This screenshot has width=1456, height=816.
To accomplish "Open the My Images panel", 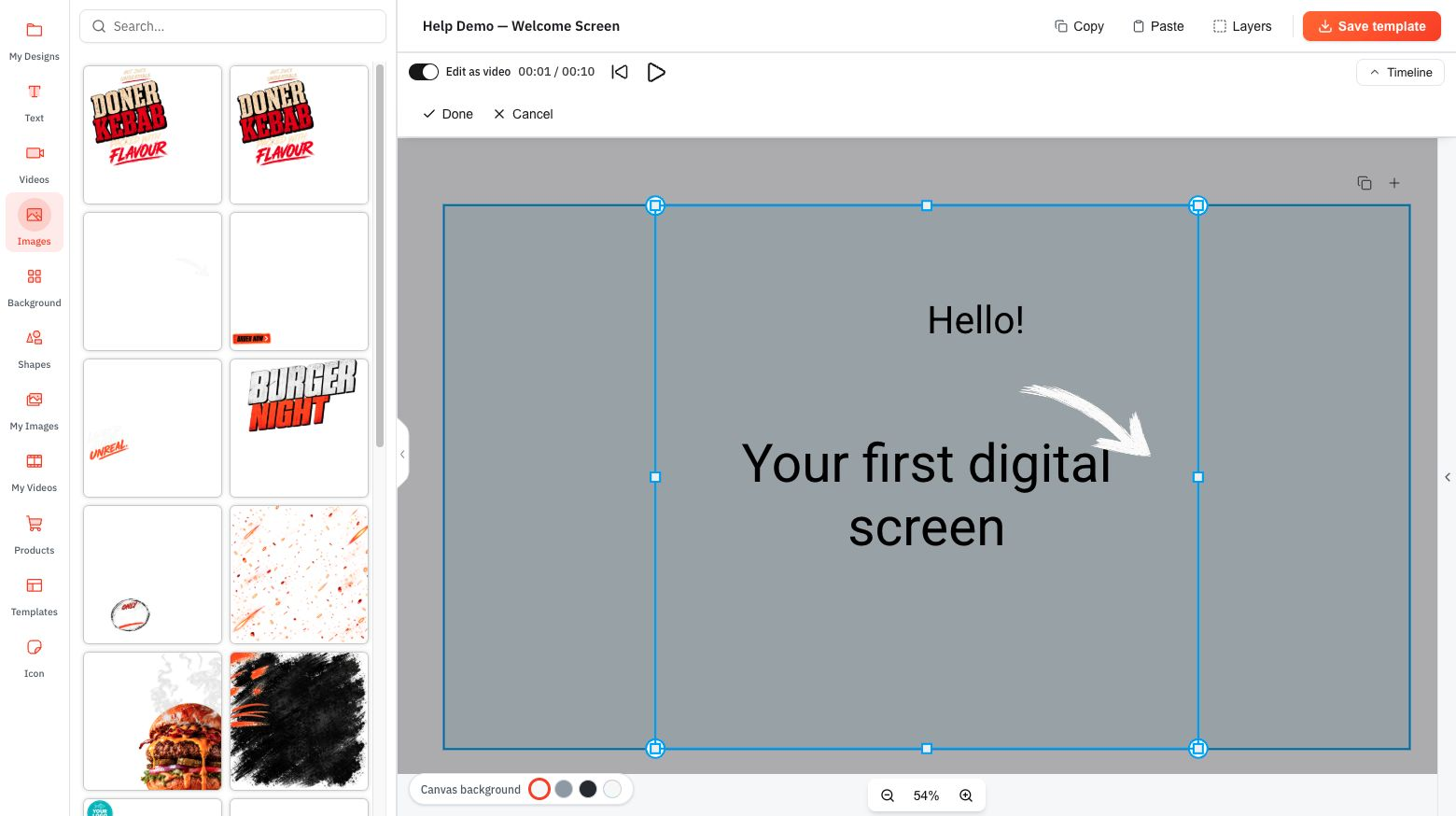I will click(35, 410).
